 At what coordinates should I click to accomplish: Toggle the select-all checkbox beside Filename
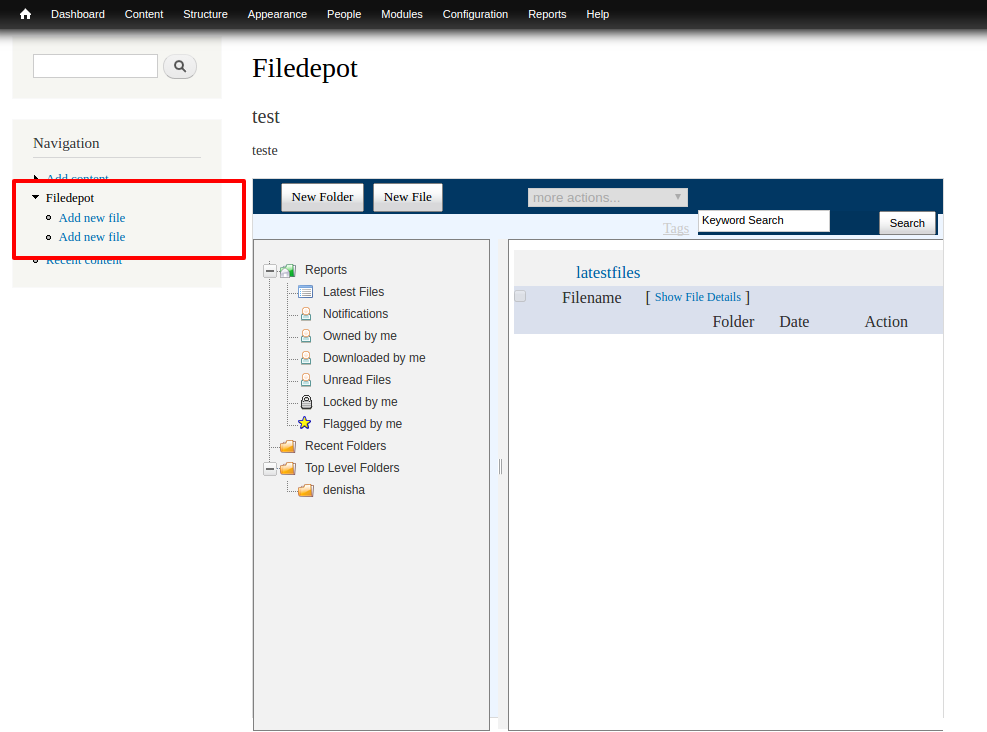coord(520,295)
